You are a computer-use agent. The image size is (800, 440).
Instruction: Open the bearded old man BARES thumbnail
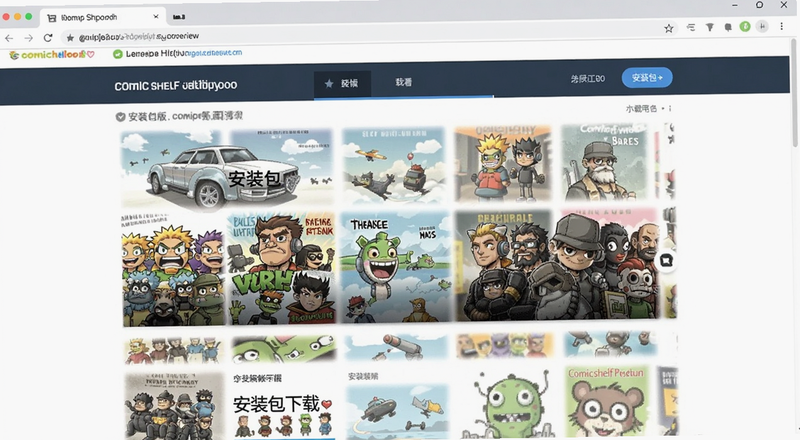click(605, 162)
